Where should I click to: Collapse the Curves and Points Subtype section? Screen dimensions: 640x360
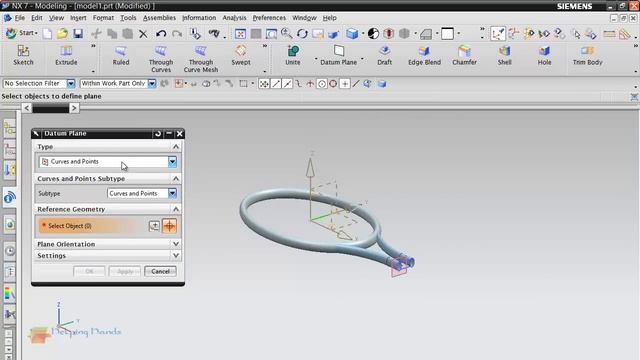coord(176,179)
